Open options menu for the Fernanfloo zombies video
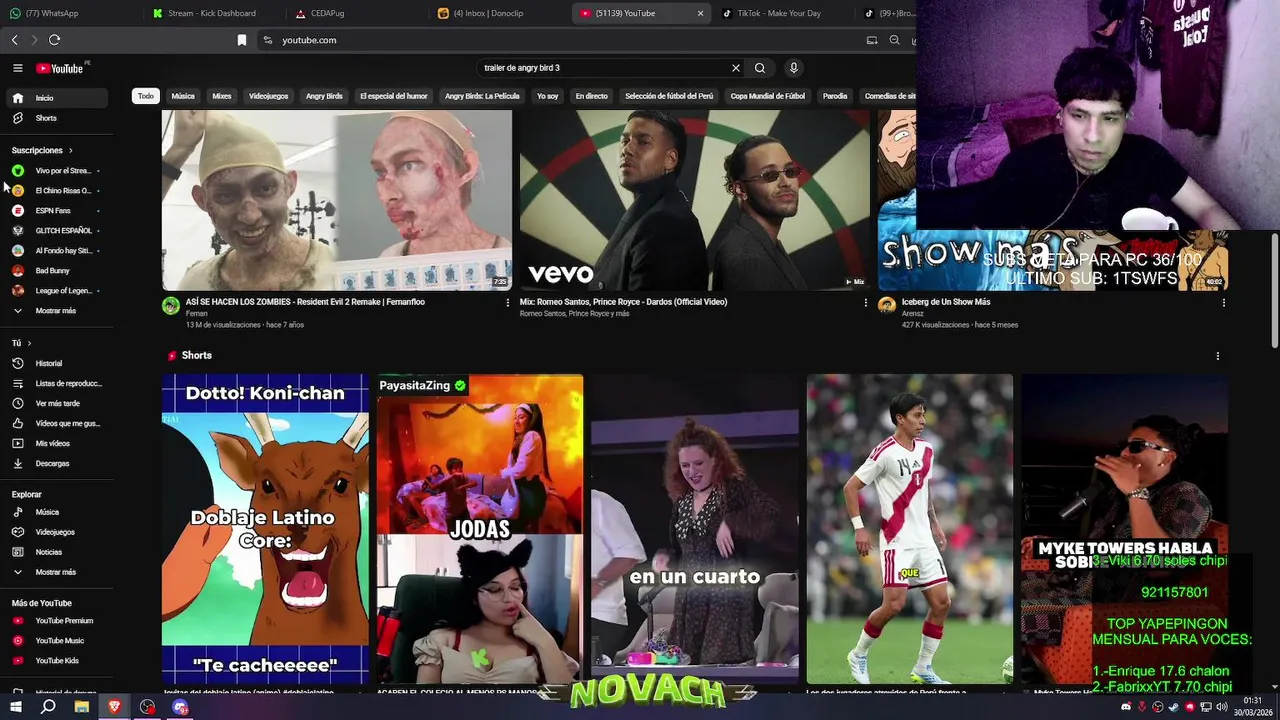Image resolution: width=1280 pixels, height=720 pixels. (507, 302)
